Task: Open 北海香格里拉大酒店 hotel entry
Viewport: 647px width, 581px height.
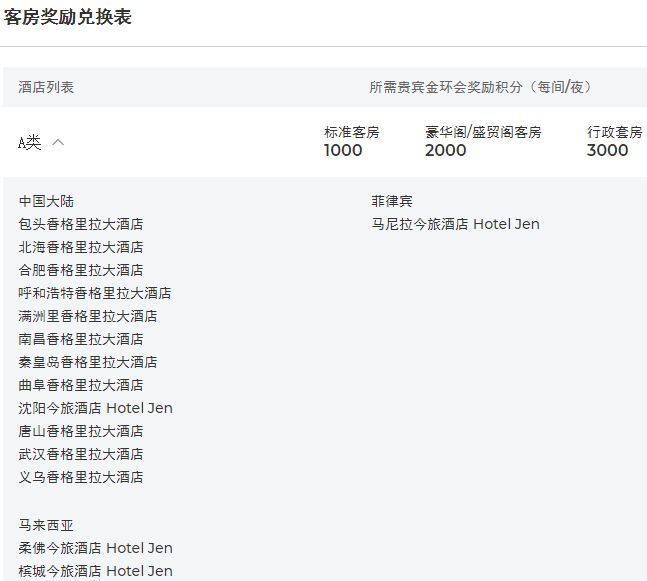Action: (81, 247)
